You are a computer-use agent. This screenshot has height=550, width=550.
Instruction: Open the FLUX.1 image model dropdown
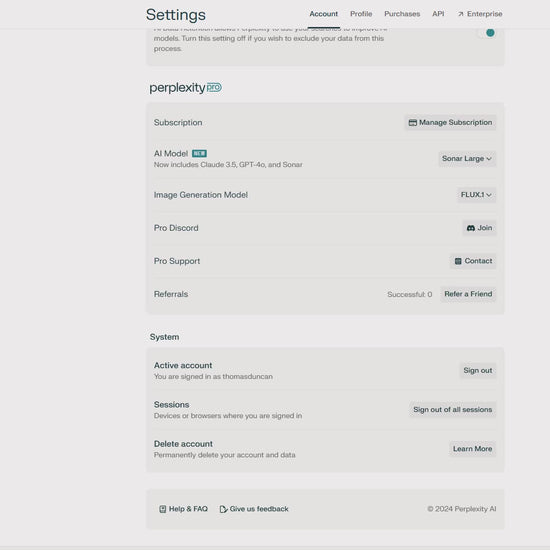click(x=476, y=195)
